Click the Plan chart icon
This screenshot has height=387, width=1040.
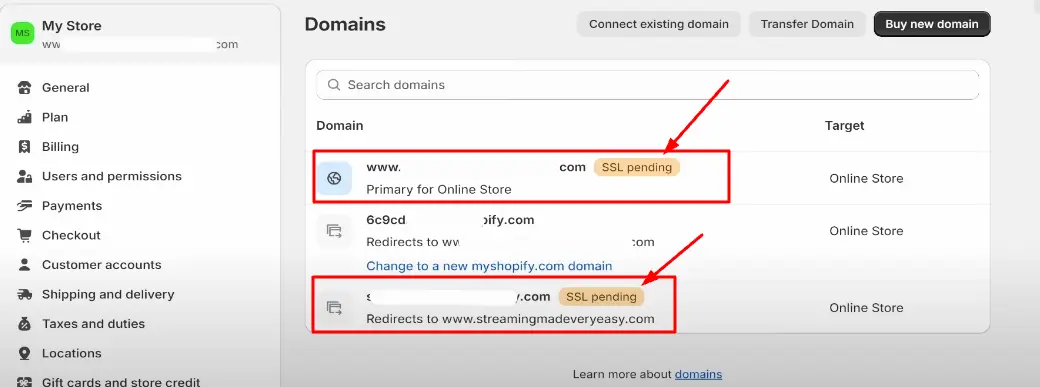(25, 117)
